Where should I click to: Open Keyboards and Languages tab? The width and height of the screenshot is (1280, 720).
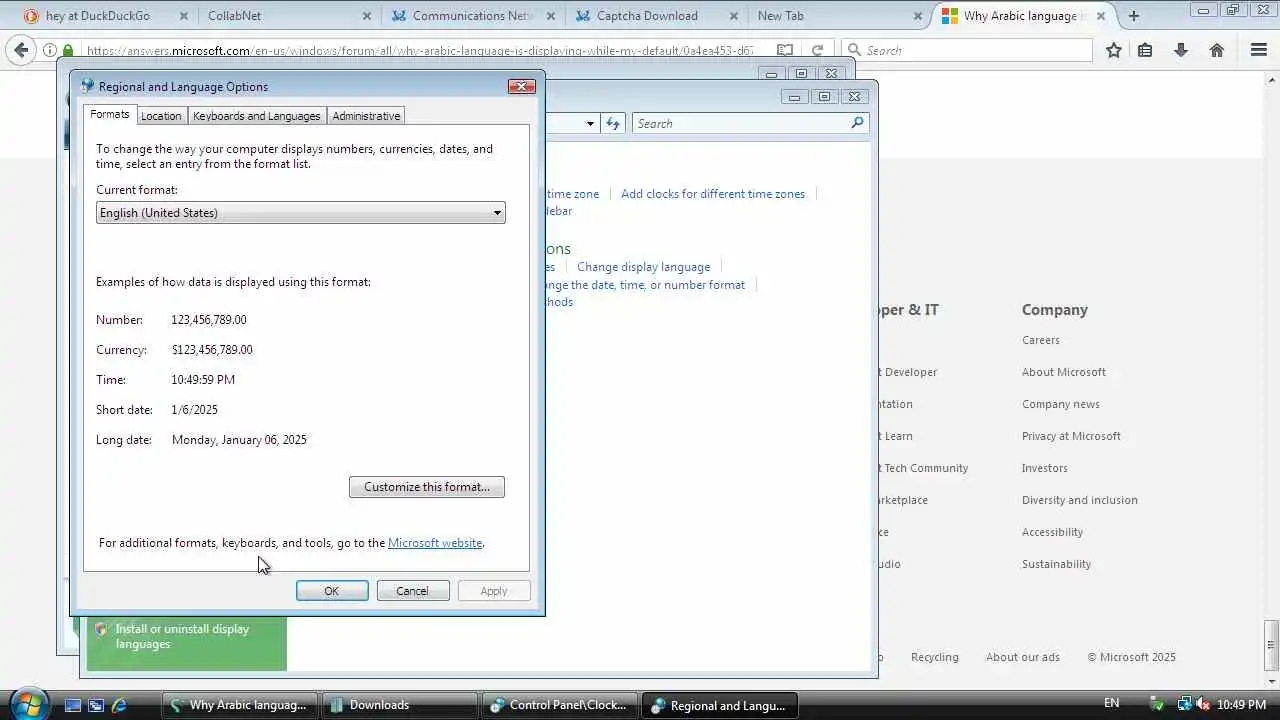[257, 116]
